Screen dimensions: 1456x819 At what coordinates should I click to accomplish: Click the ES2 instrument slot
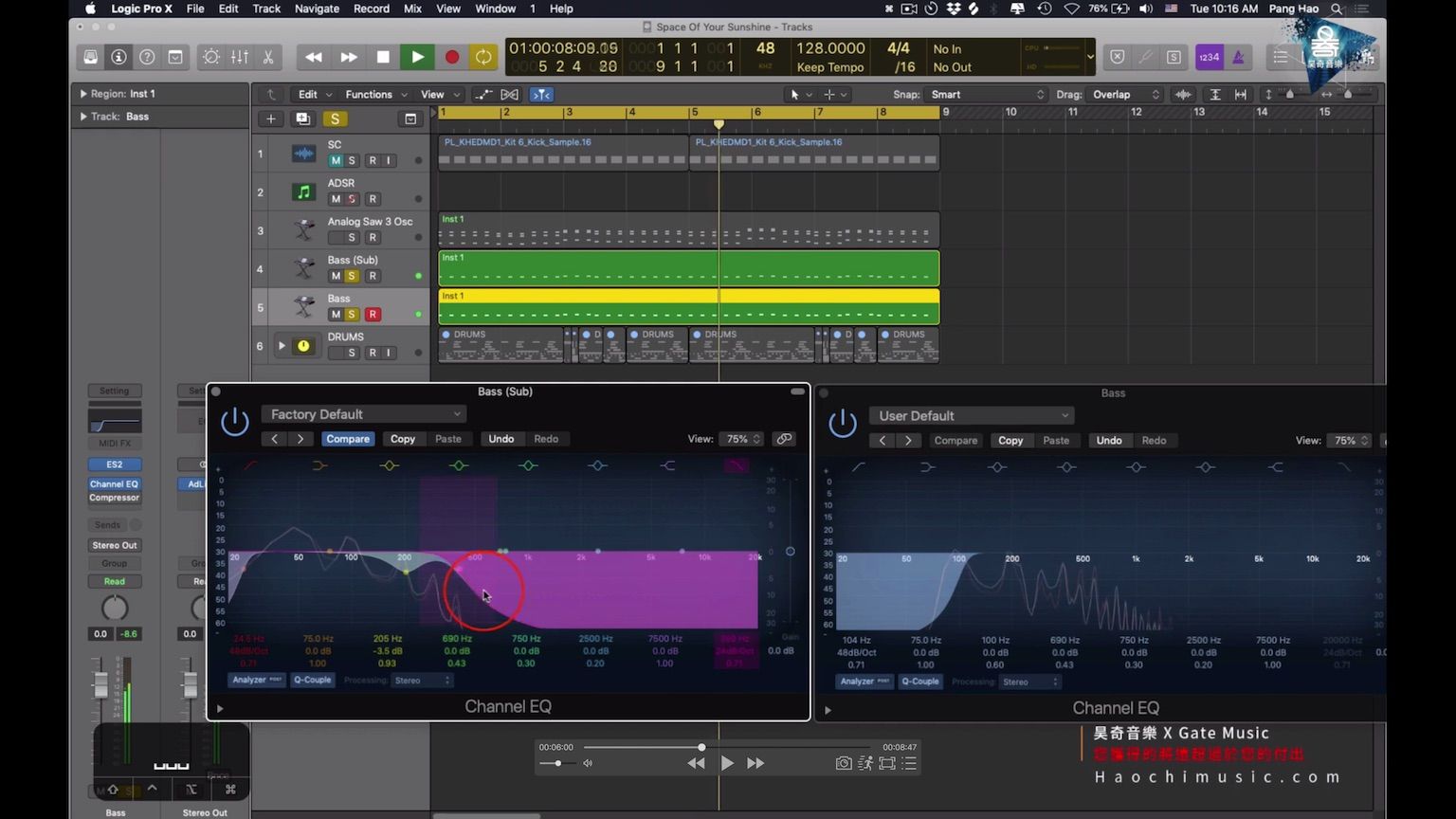[x=115, y=464]
